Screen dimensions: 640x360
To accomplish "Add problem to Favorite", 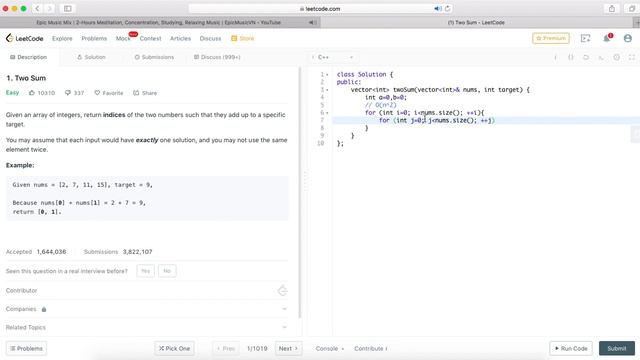I will point(109,93).
